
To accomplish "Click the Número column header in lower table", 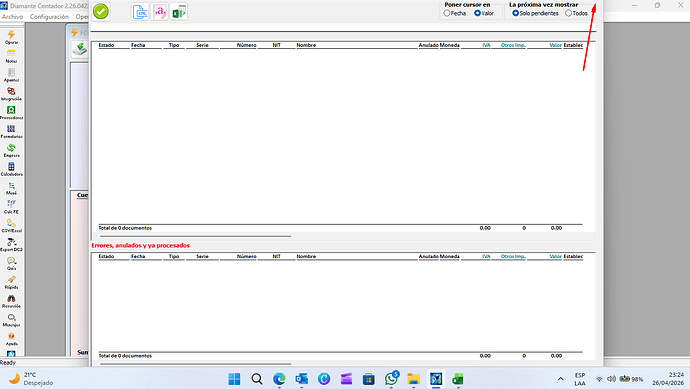I will 246,257.
